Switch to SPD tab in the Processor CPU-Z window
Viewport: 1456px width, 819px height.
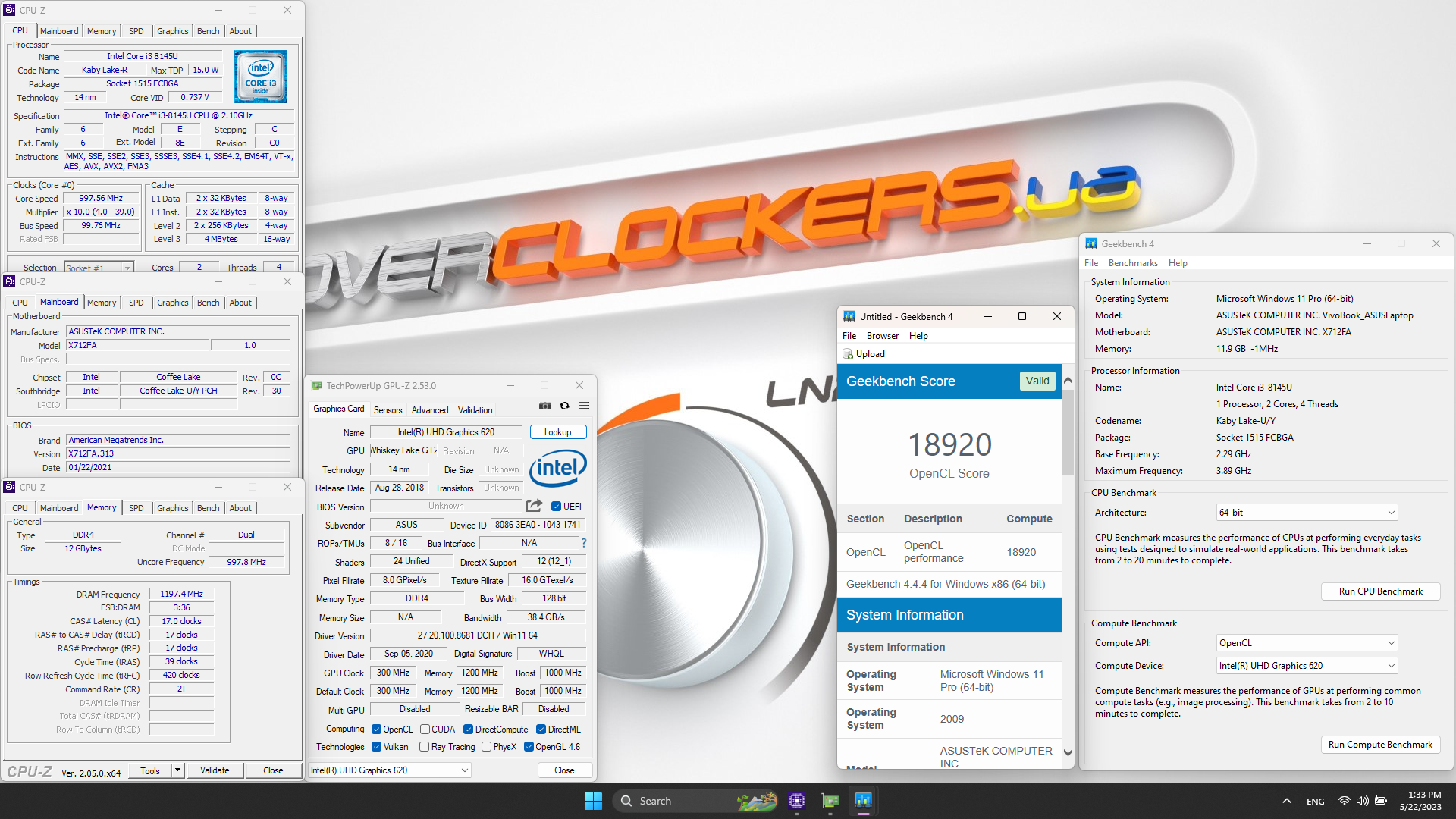coord(136,31)
